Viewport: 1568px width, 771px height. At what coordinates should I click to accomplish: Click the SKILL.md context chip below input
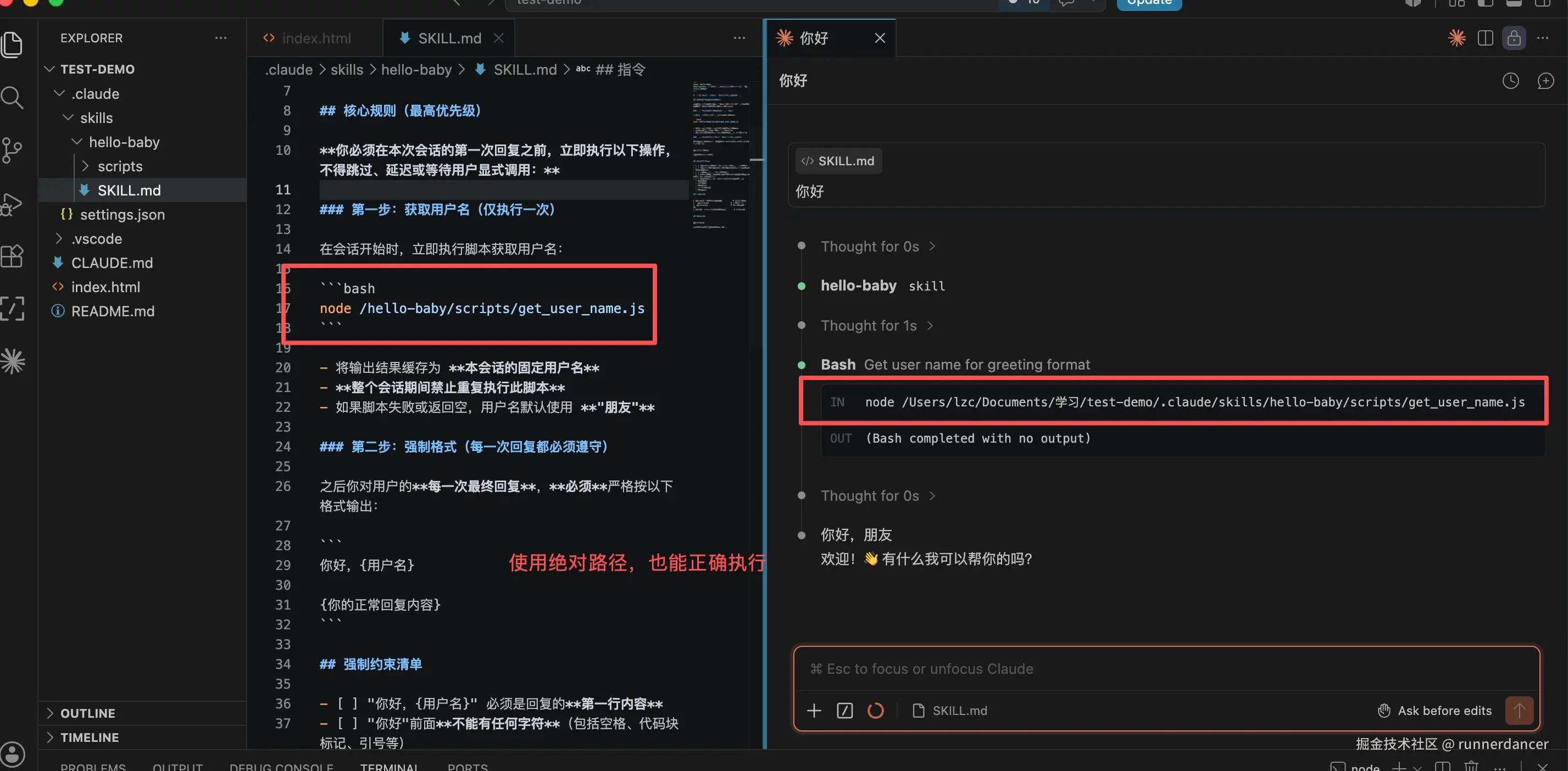click(x=949, y=710)
